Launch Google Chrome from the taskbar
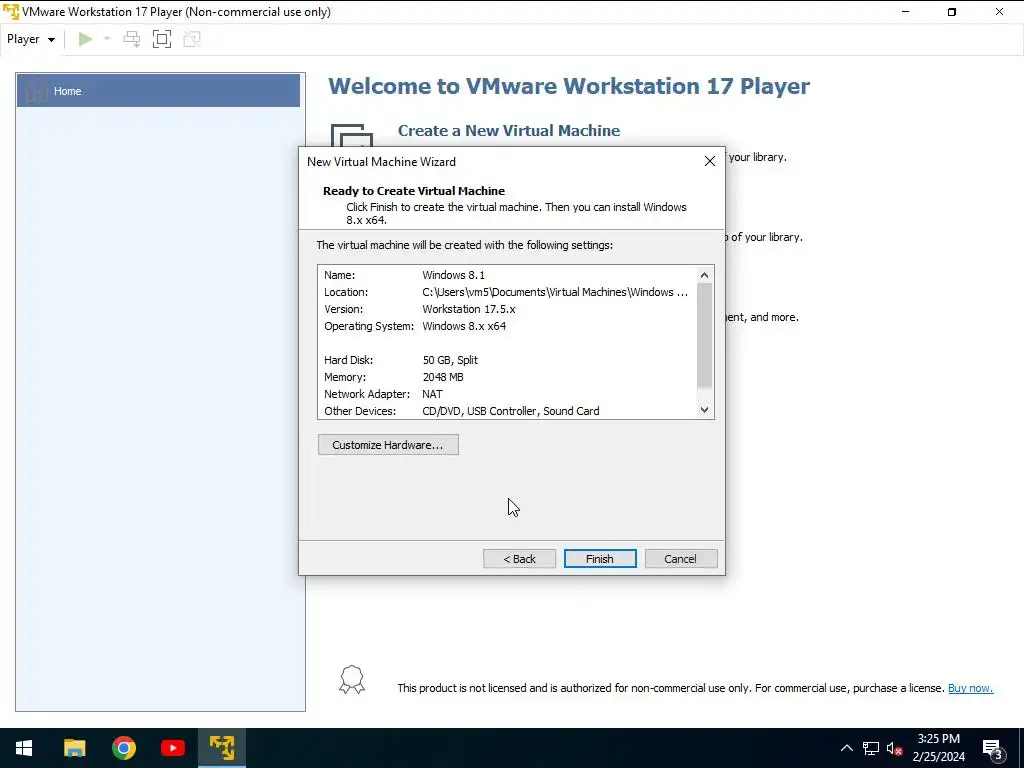 (123, 748)
